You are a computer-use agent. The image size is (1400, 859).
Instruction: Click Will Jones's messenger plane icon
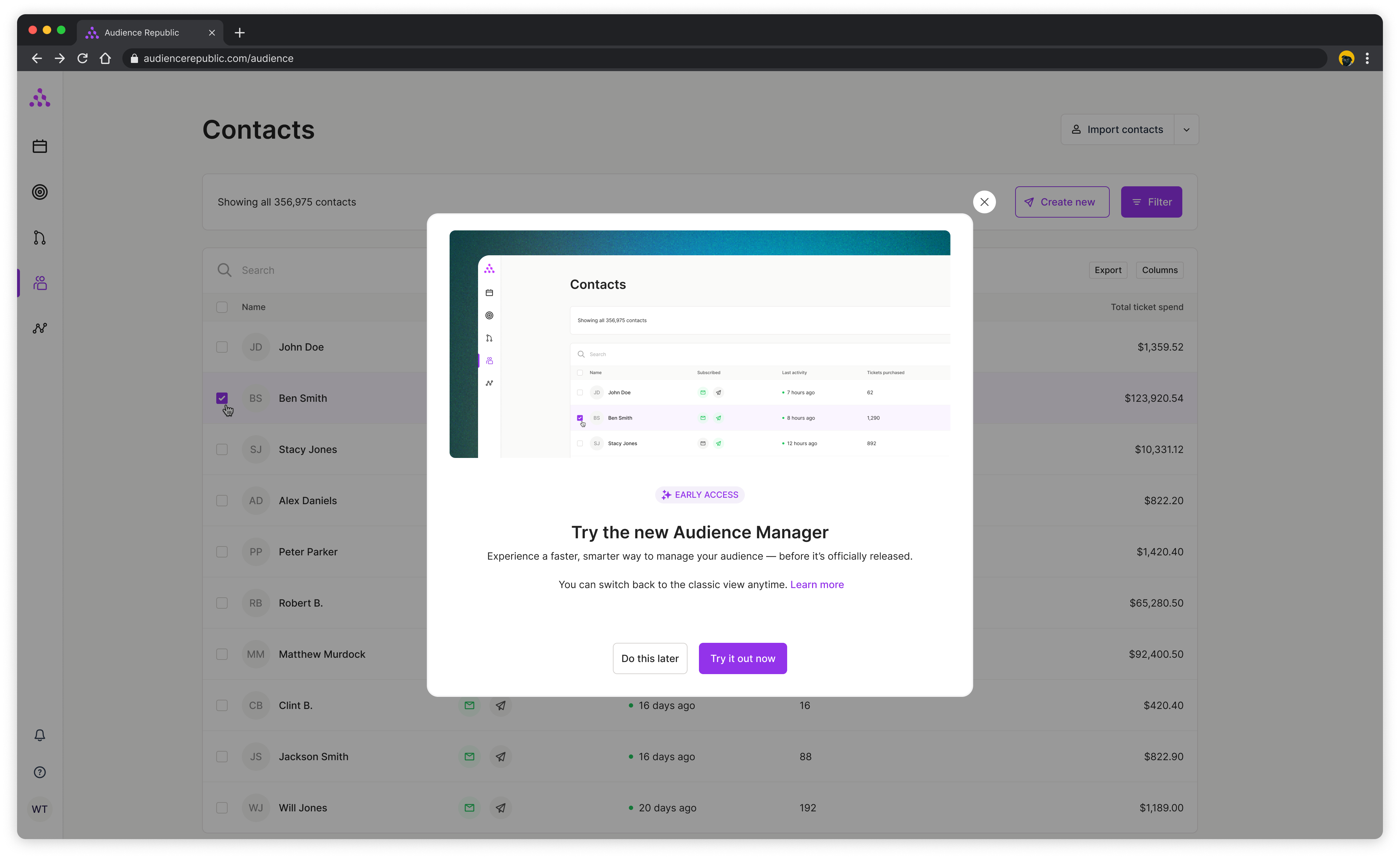coord(500,807)
